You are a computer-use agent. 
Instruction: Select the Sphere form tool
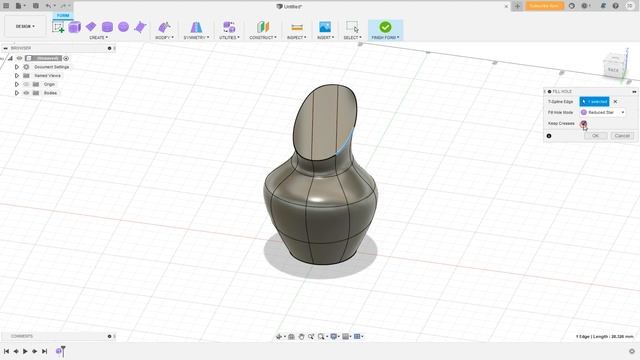[x=123, y=27]
